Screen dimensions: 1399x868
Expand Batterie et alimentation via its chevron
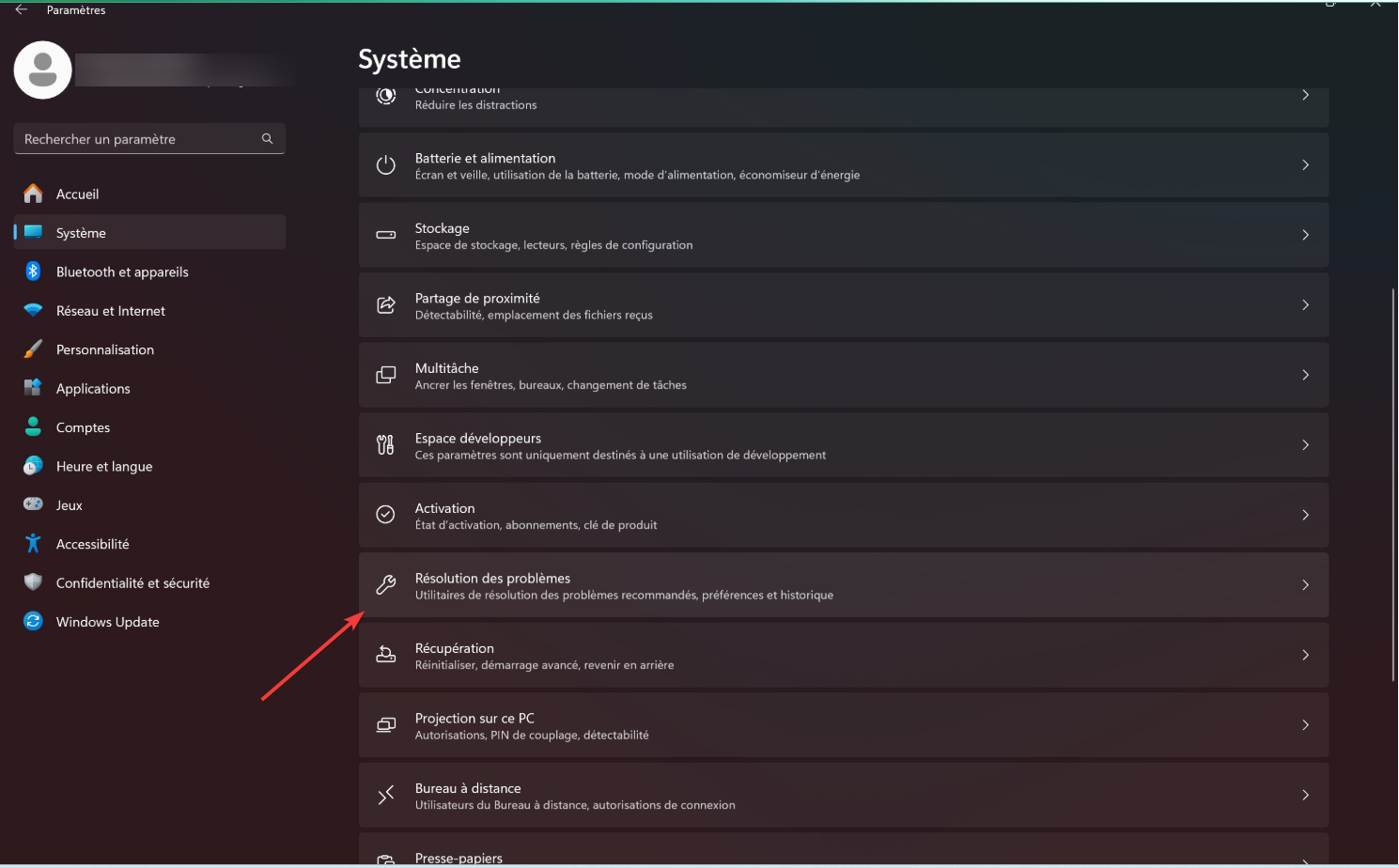[x=1306, y=165]
